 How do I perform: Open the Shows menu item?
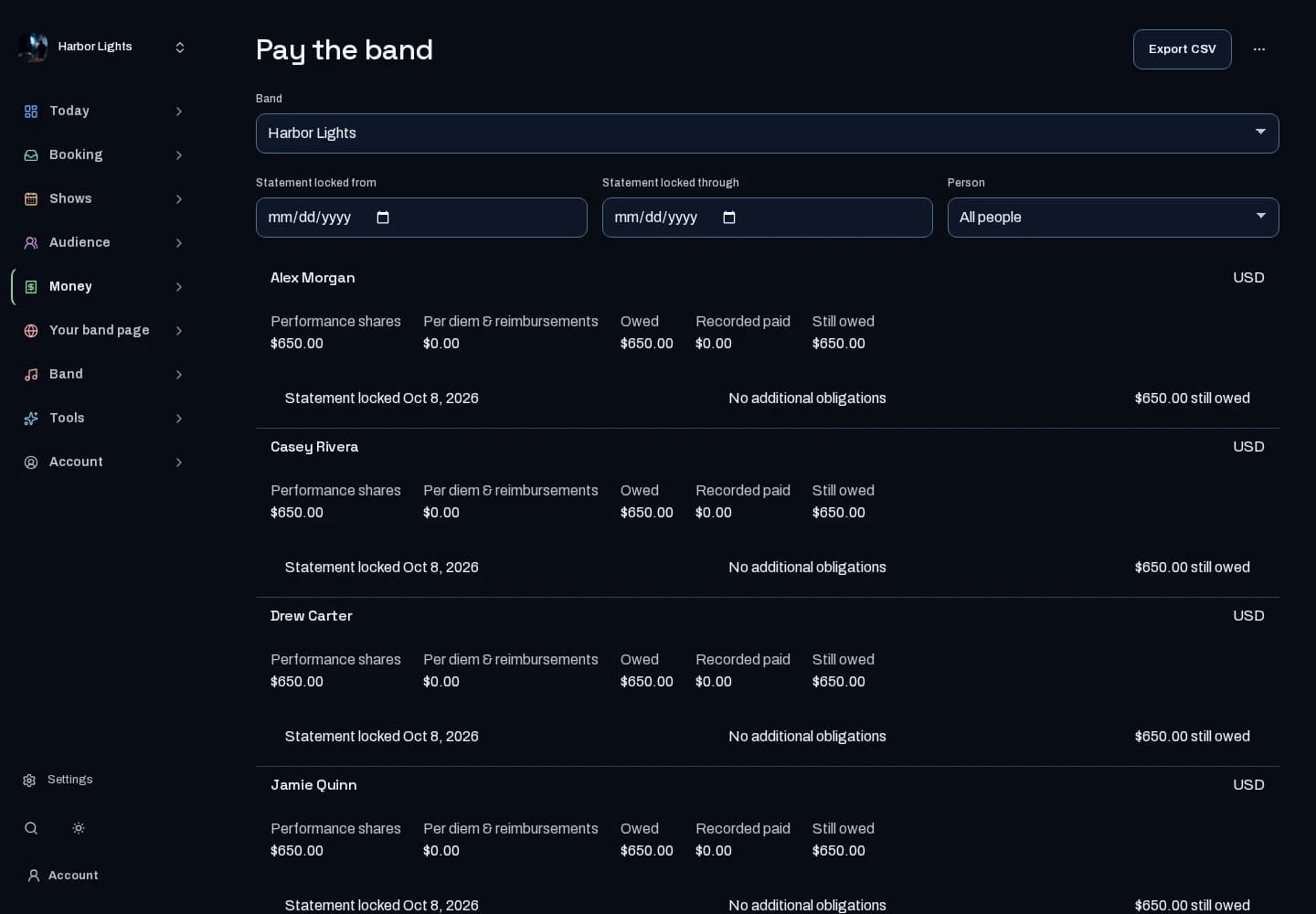click(x=102, y=199)
